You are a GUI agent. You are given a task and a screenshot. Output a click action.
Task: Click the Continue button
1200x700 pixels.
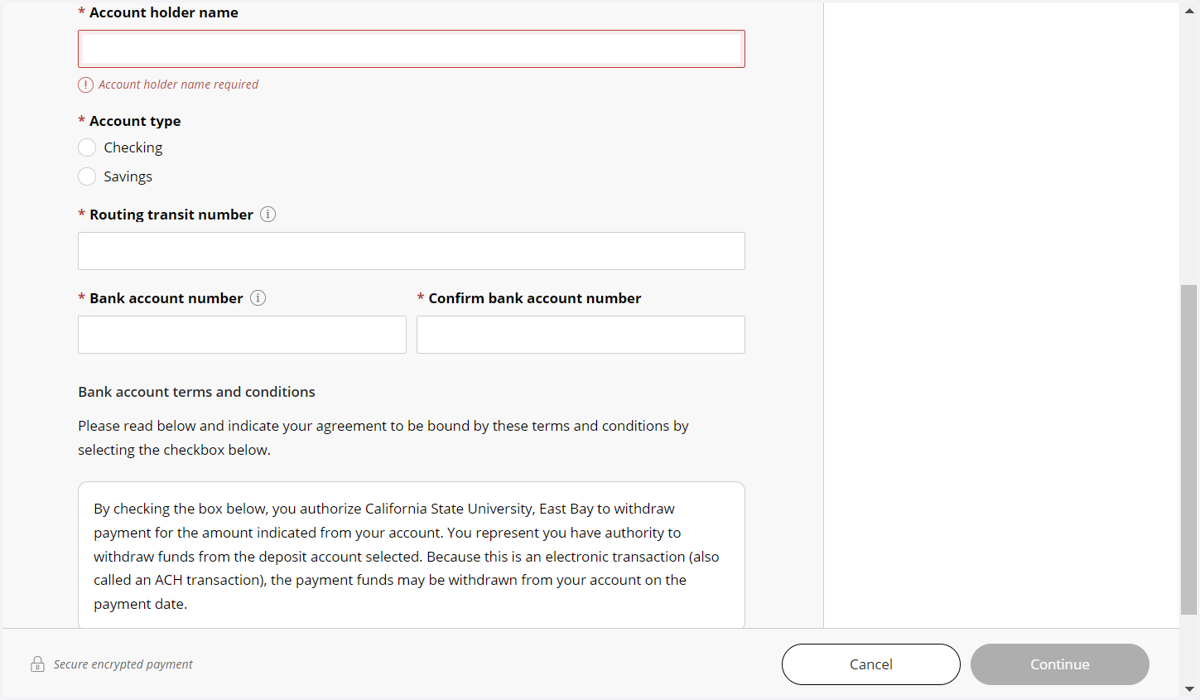(x=1060, y=664)
